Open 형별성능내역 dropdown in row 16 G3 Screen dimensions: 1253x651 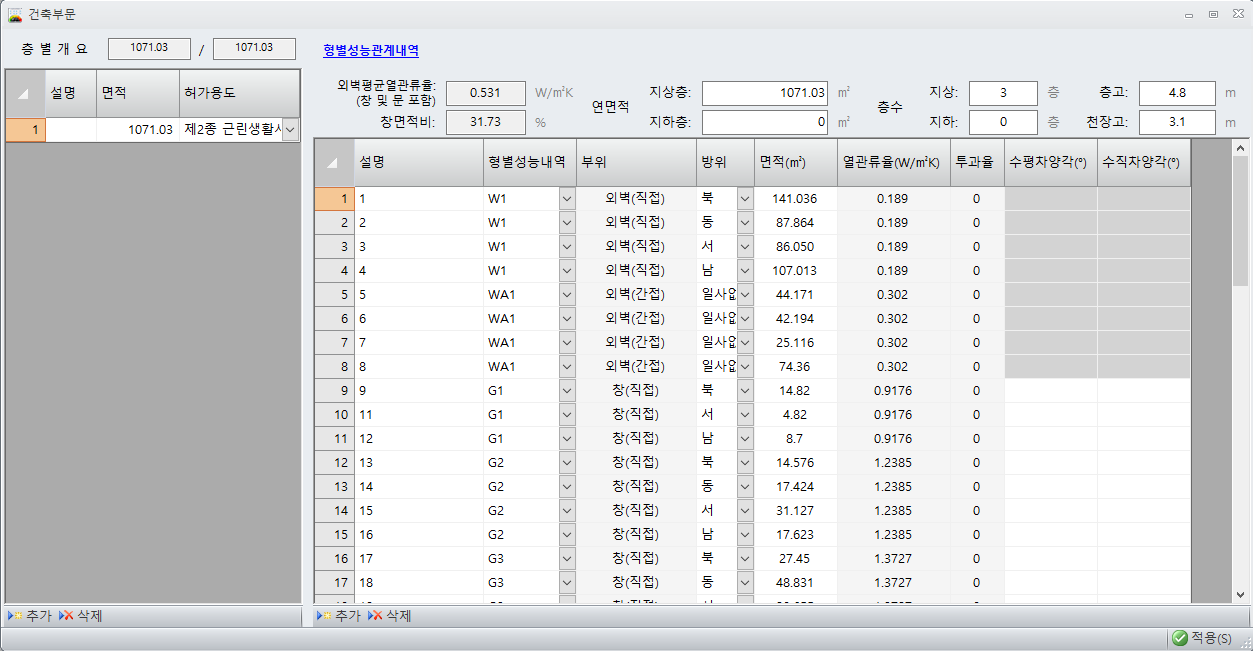(x=567, y=559)
